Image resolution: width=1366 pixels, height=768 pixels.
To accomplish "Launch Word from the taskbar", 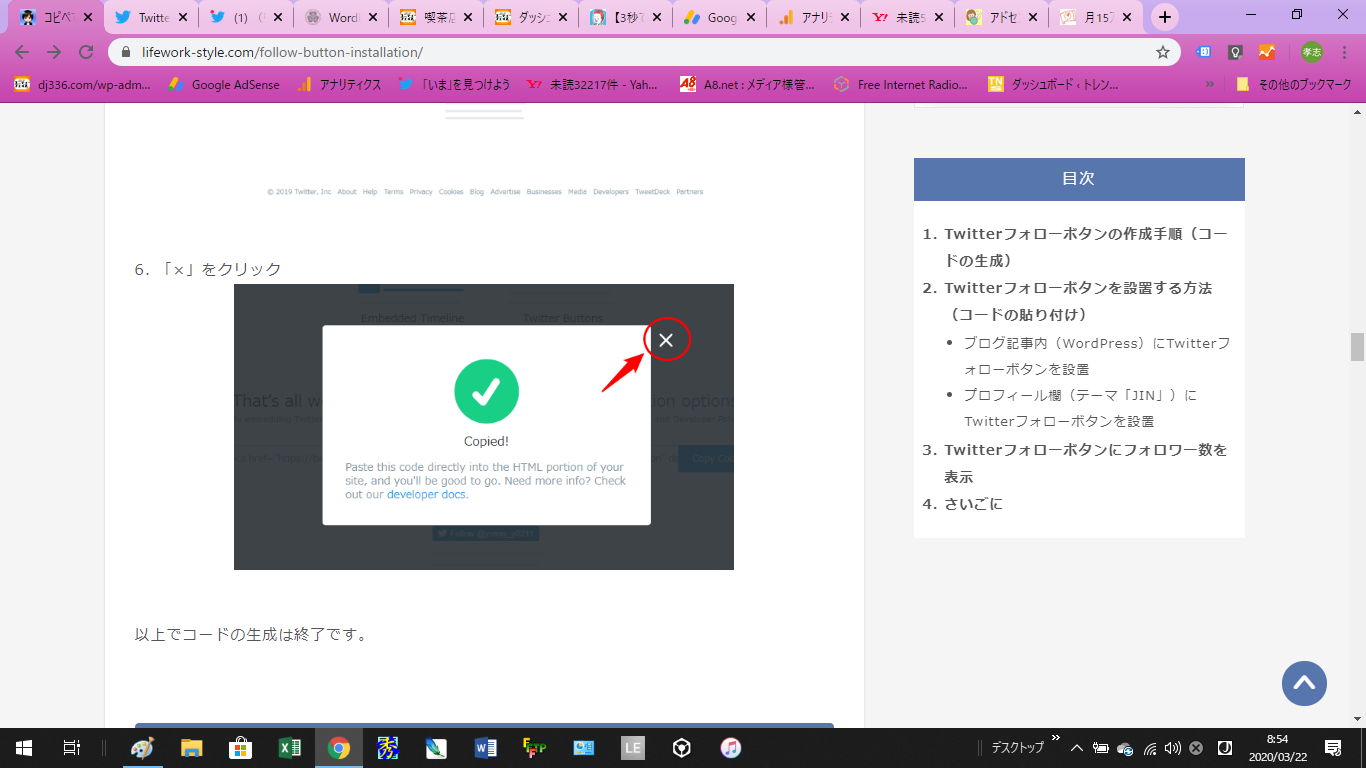I will point(486,747).
